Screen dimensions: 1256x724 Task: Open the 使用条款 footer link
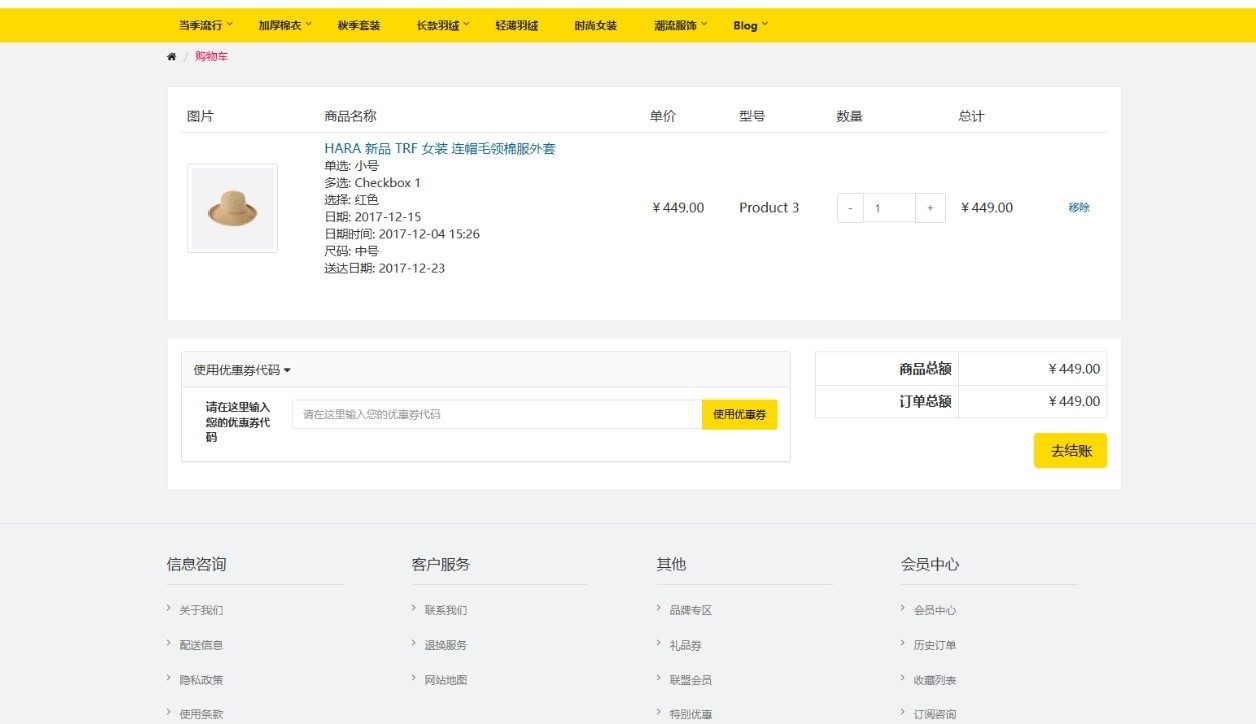tap(201, 714)
